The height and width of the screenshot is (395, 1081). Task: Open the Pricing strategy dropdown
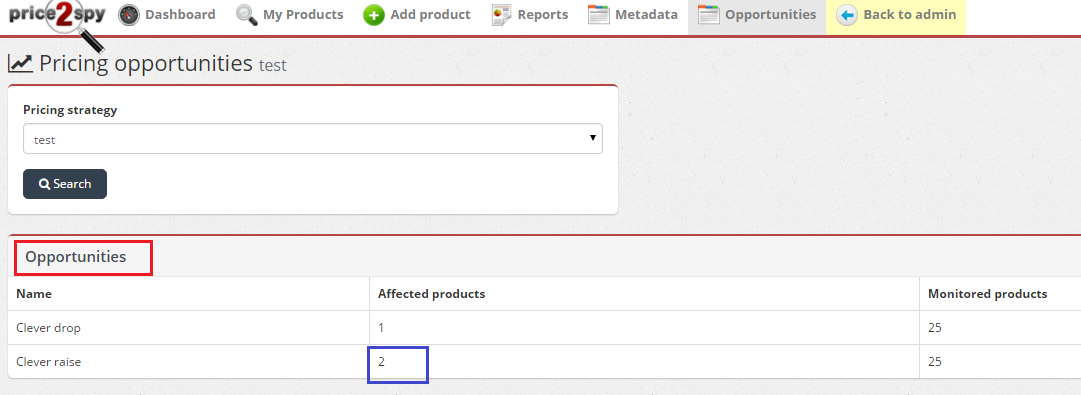pyautogui.click(x=313, y=139)
